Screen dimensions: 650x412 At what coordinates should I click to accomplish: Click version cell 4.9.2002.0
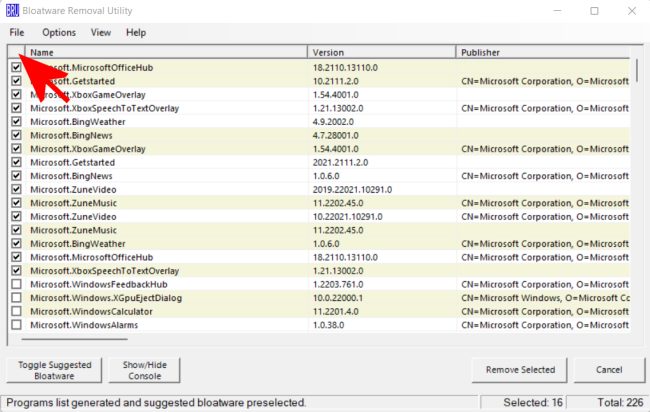(333, 122)
